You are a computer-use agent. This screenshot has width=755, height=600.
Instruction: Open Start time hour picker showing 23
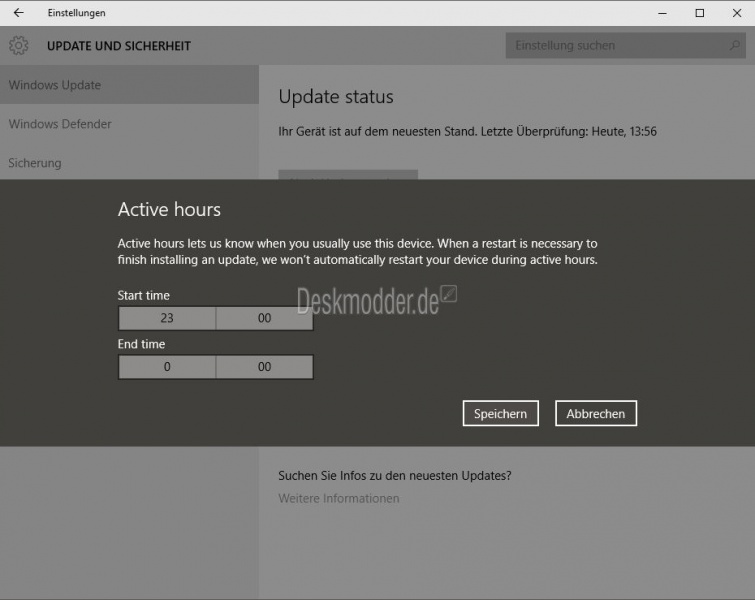(x=167, y=318)
